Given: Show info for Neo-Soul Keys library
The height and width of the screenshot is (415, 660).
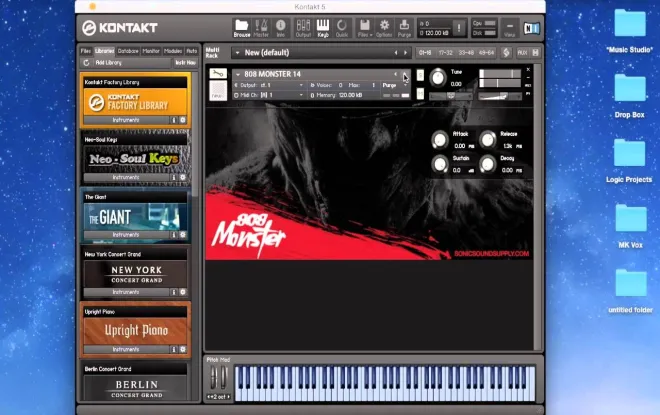Looking at the screenshot, I should click(x=173, y=177).
